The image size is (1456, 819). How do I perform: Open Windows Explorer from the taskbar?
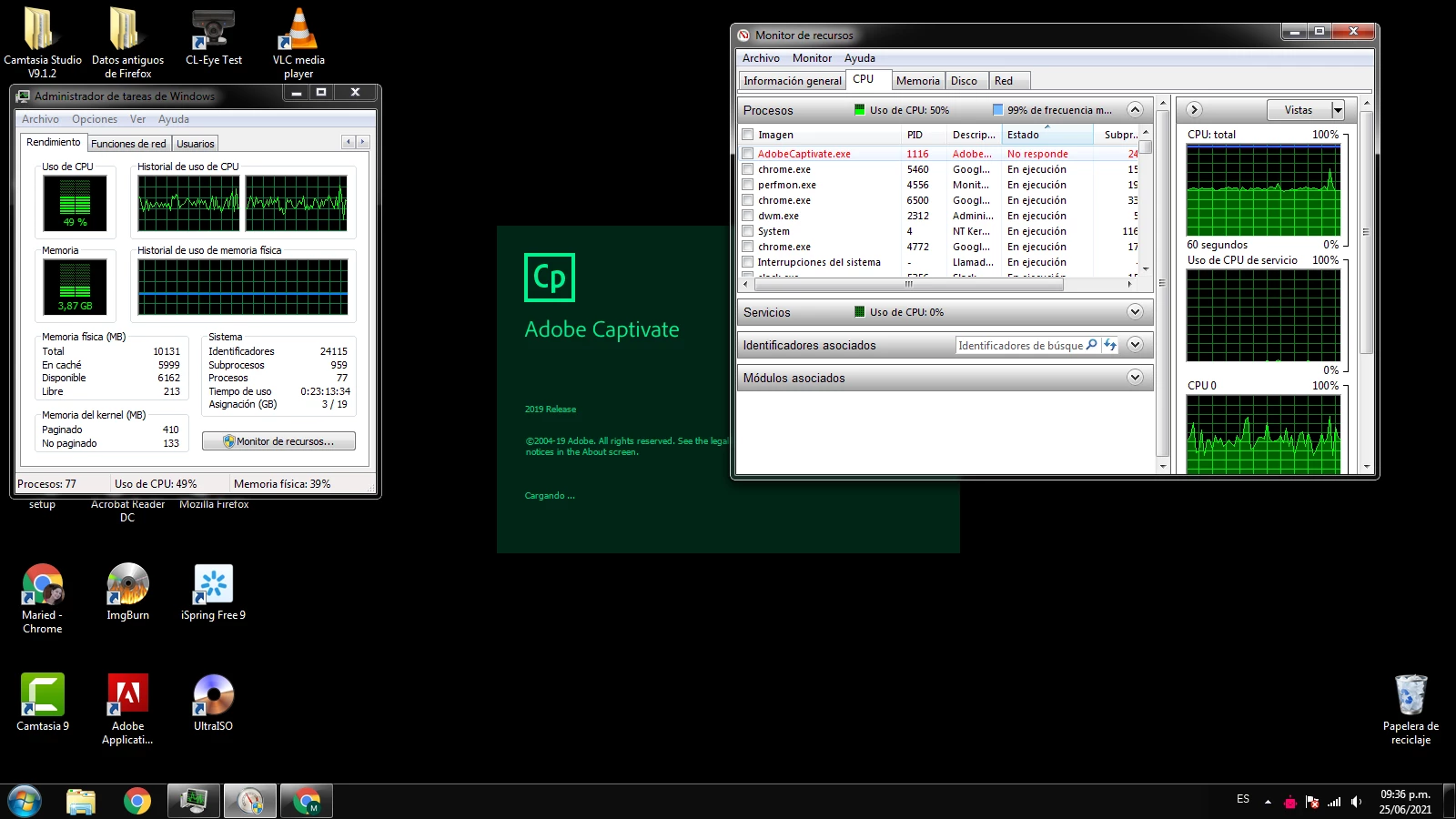(81, 802)
